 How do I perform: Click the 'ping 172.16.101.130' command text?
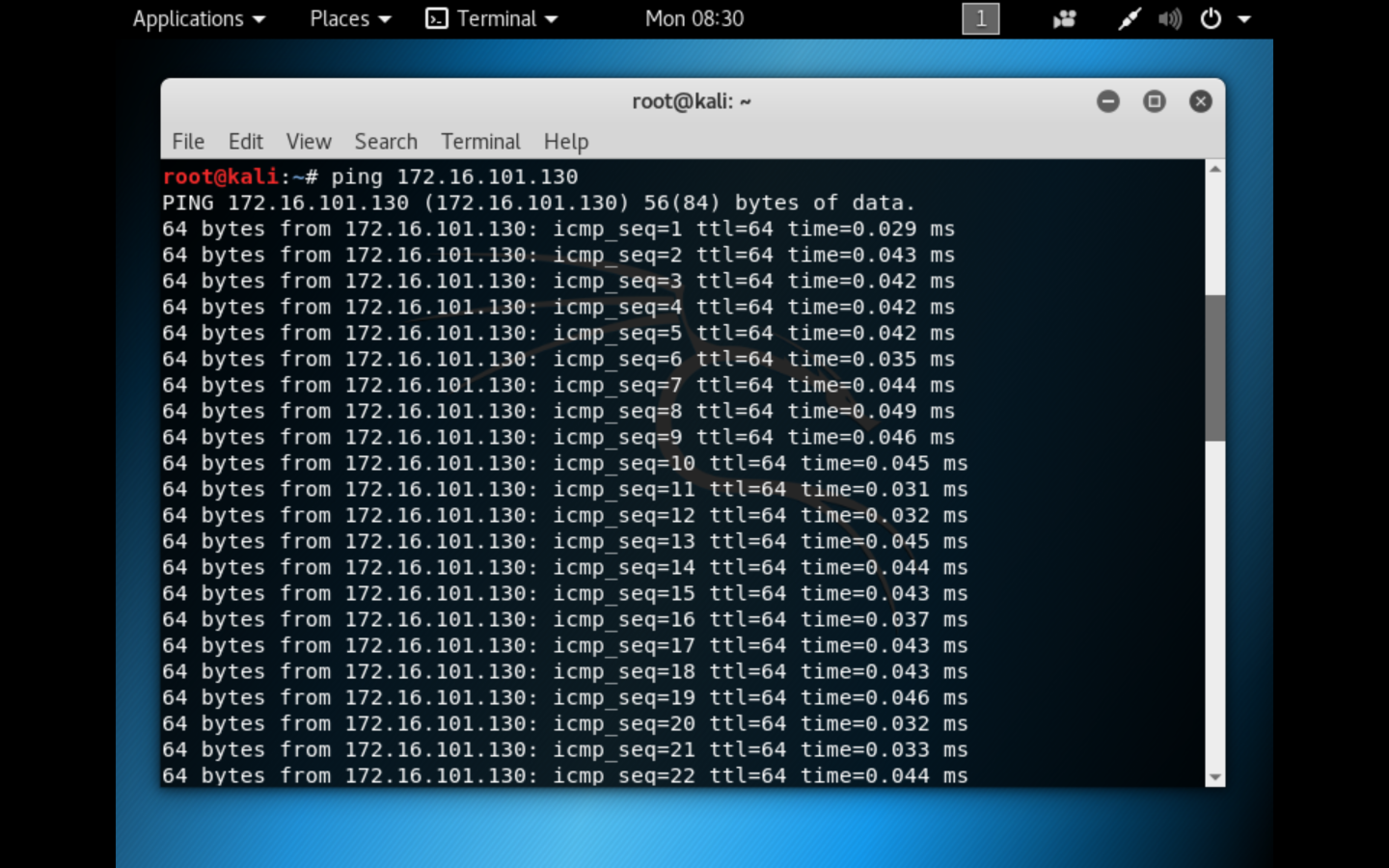tap(455, 177)
